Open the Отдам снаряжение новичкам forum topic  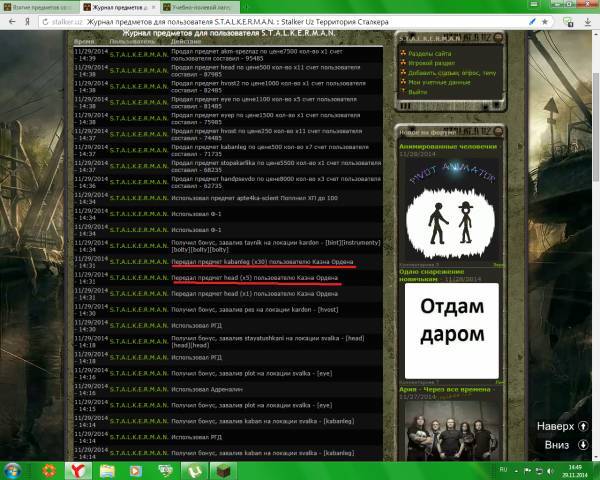(x=431, y=275)
